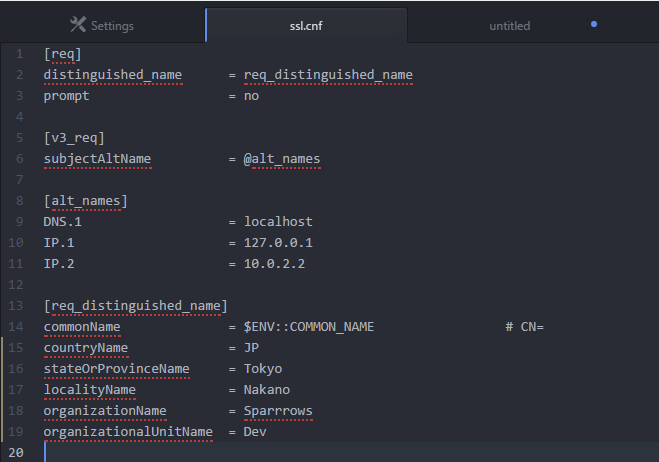Click the @alt_names value

tap(282, 159)
